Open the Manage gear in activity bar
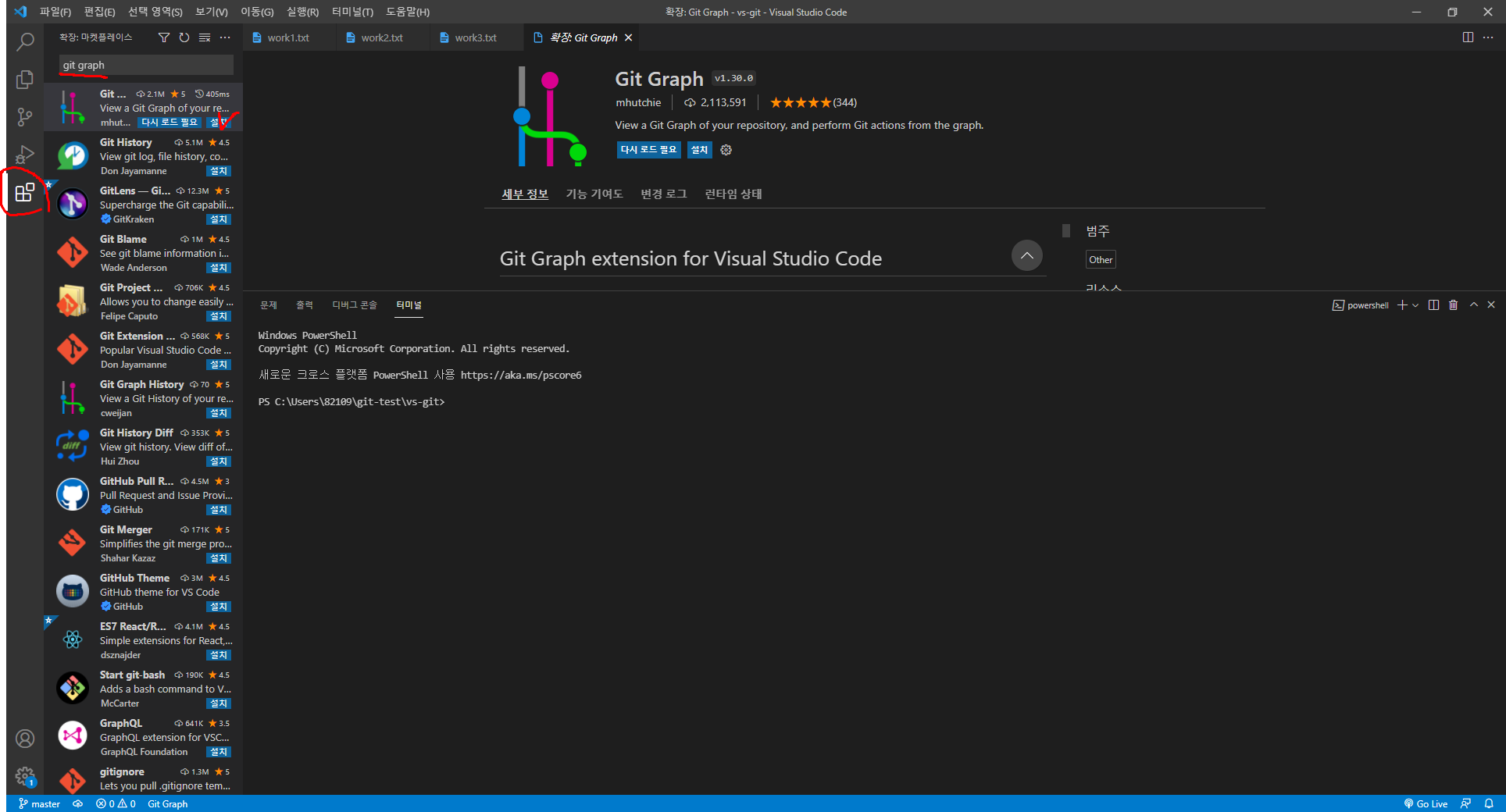 [25, 776]
